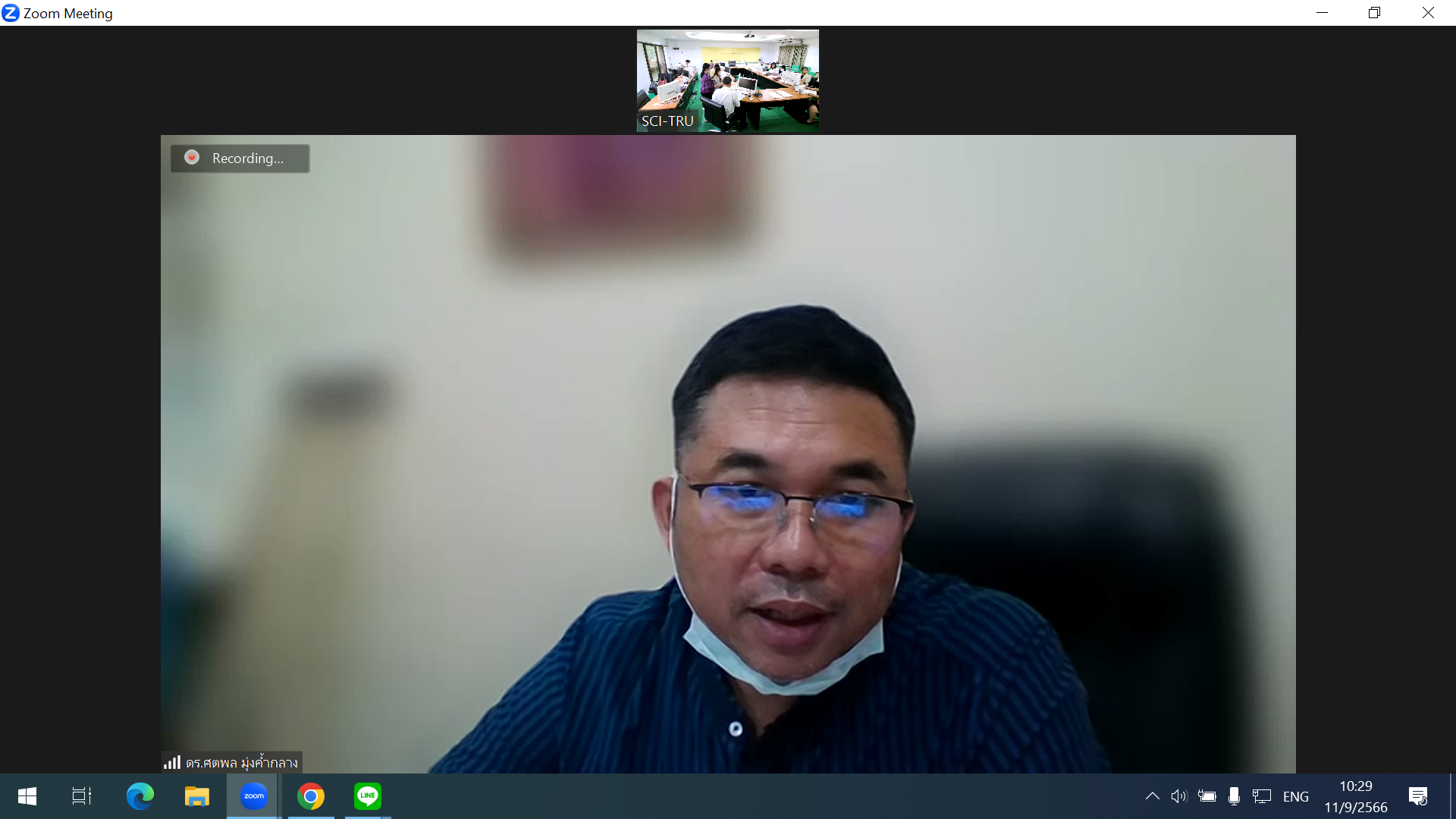Expand hidden system tray icons

click(1152, 796)
